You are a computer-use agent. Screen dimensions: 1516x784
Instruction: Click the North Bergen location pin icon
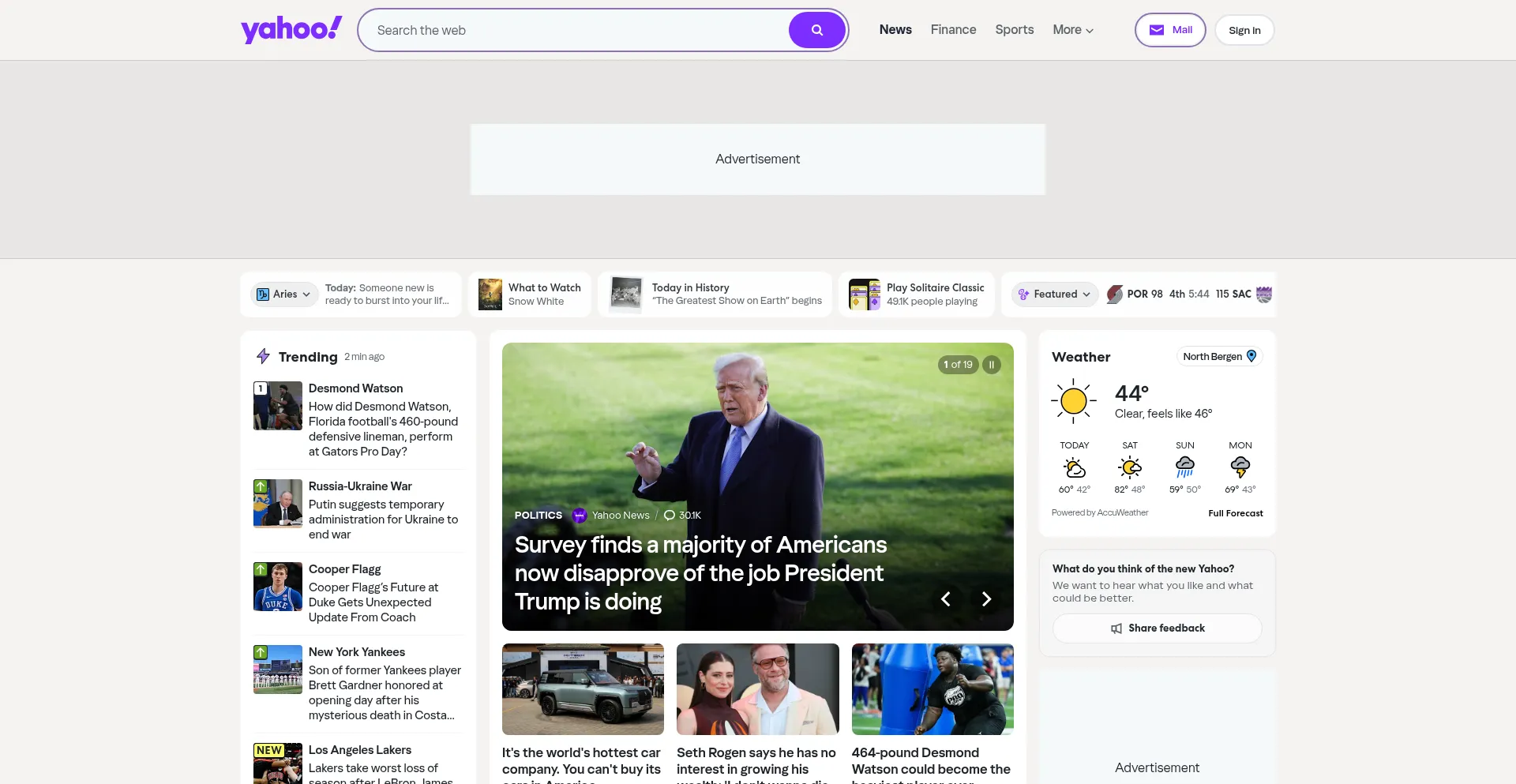(x=1251, y=356)
